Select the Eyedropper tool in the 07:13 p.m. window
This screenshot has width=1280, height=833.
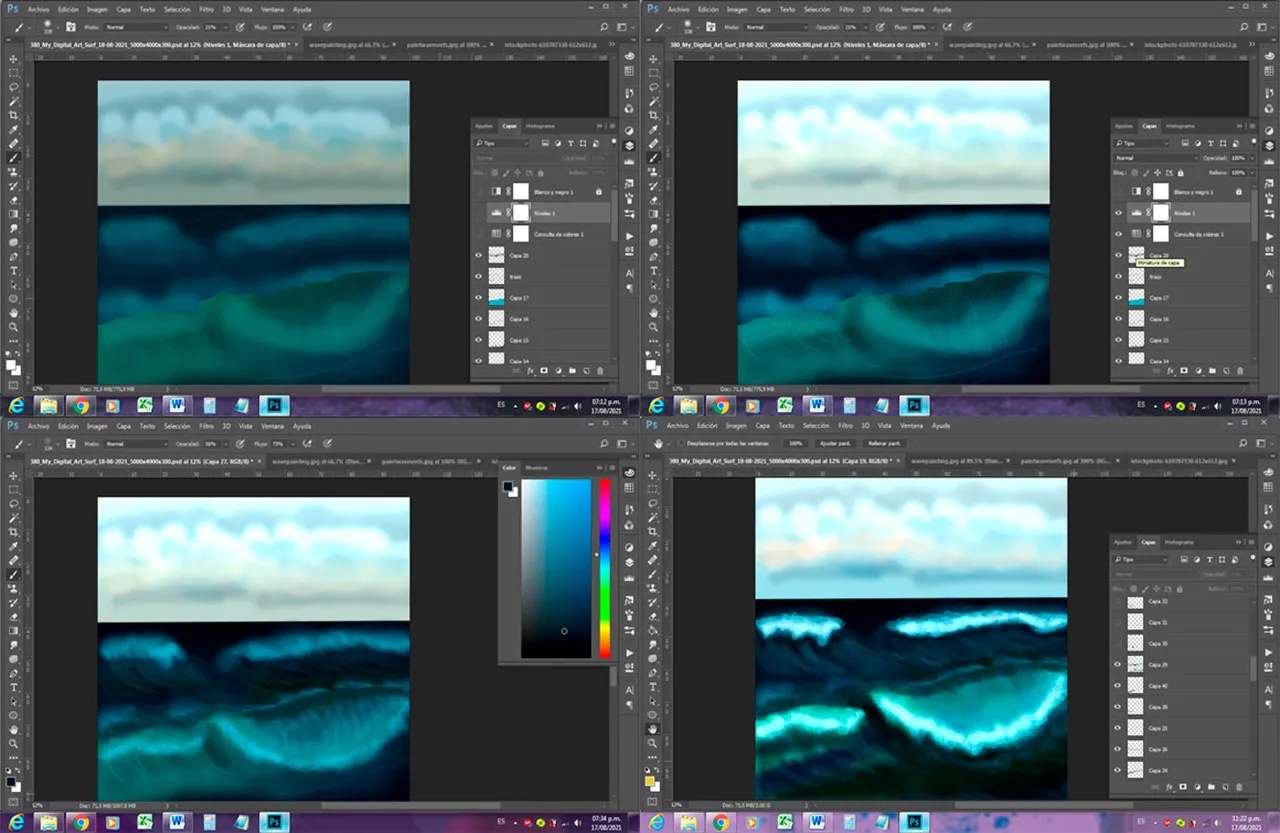pos(654,129)
